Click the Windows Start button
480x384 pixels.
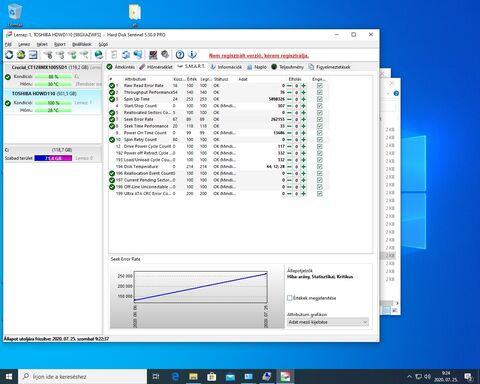click(9, 377)
